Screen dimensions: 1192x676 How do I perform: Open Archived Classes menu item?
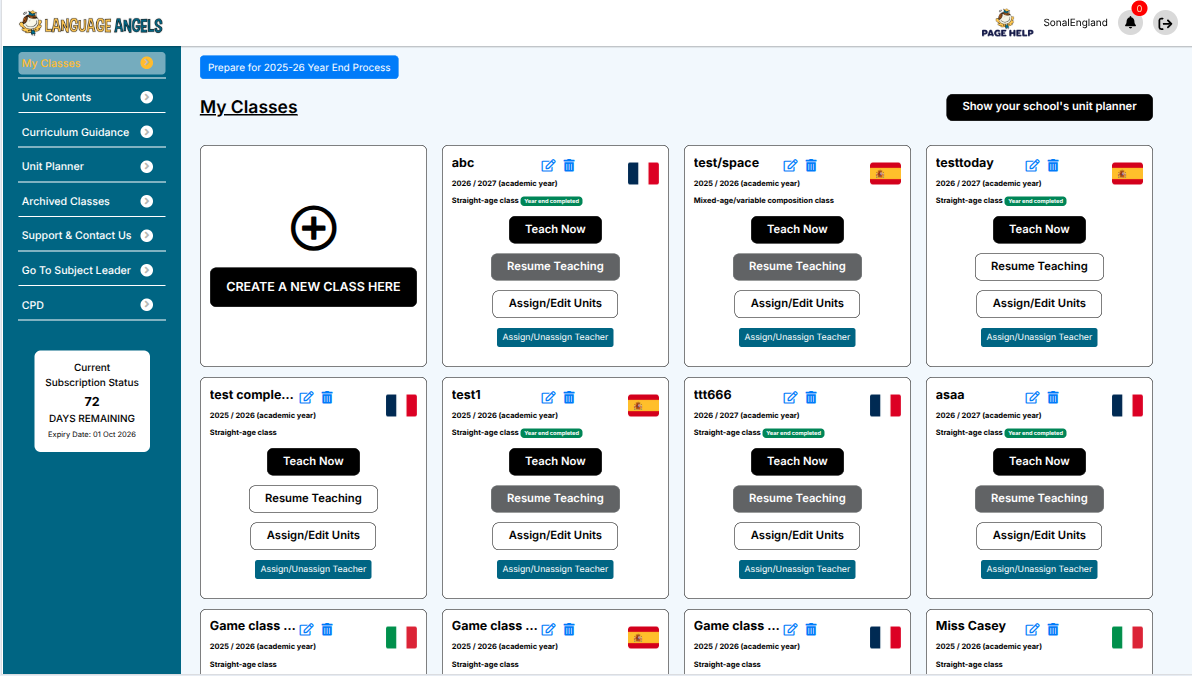click(92, 202)
